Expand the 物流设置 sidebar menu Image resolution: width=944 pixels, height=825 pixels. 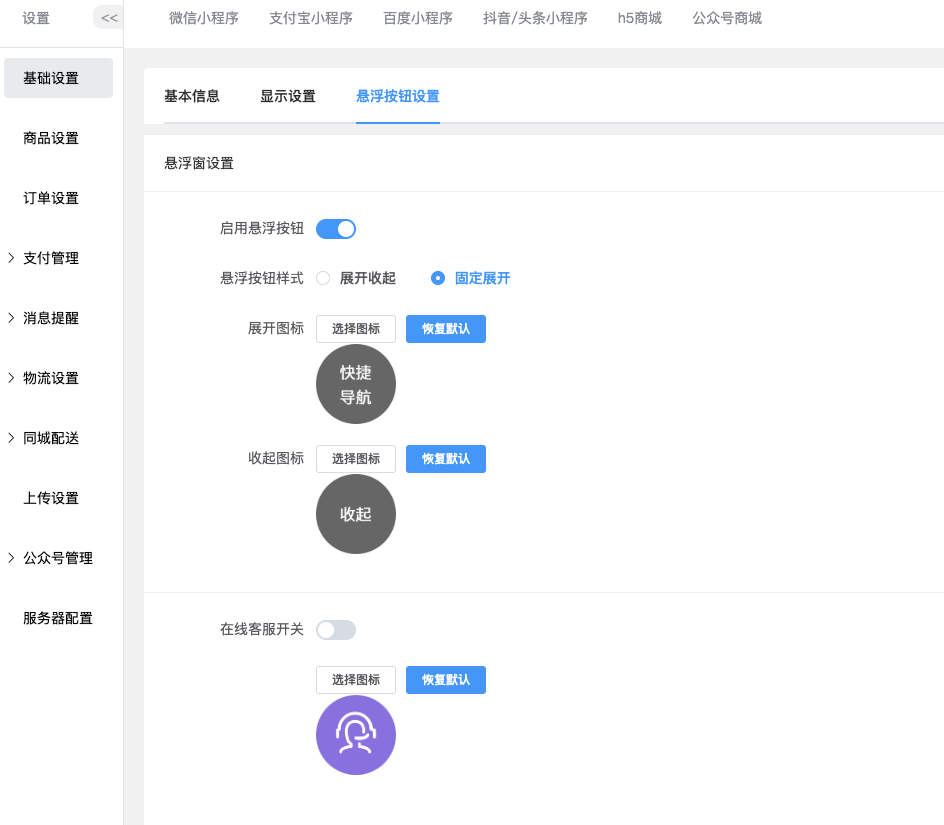click(x=51, y=378)
